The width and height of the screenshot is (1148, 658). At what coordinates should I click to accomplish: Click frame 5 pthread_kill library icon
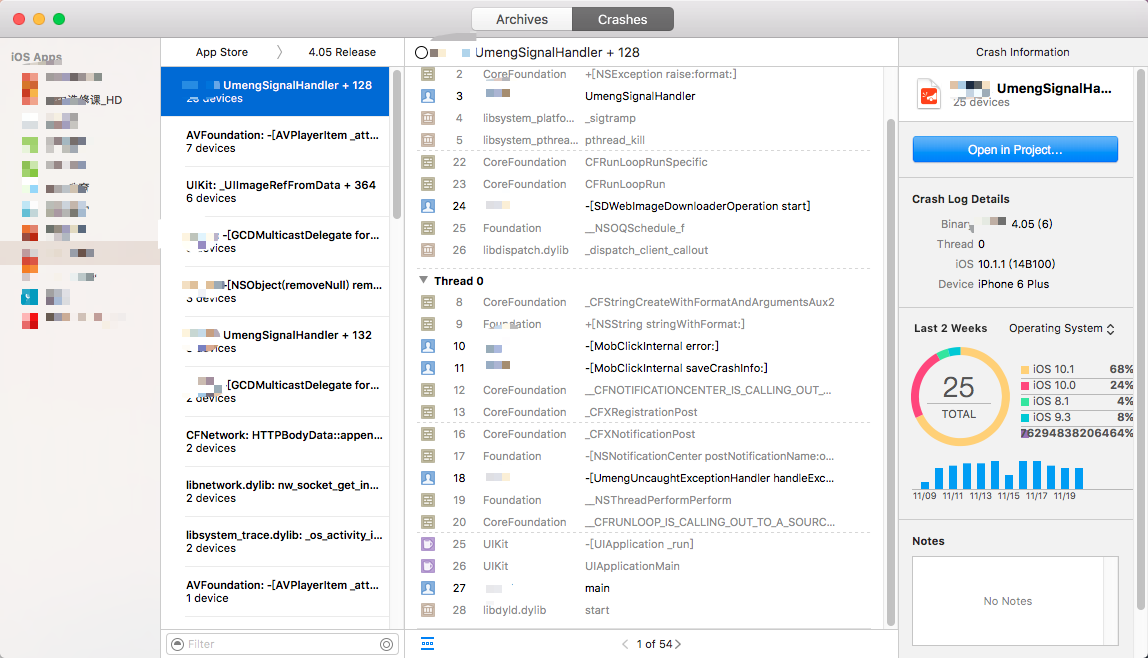(x=428, y=140)
